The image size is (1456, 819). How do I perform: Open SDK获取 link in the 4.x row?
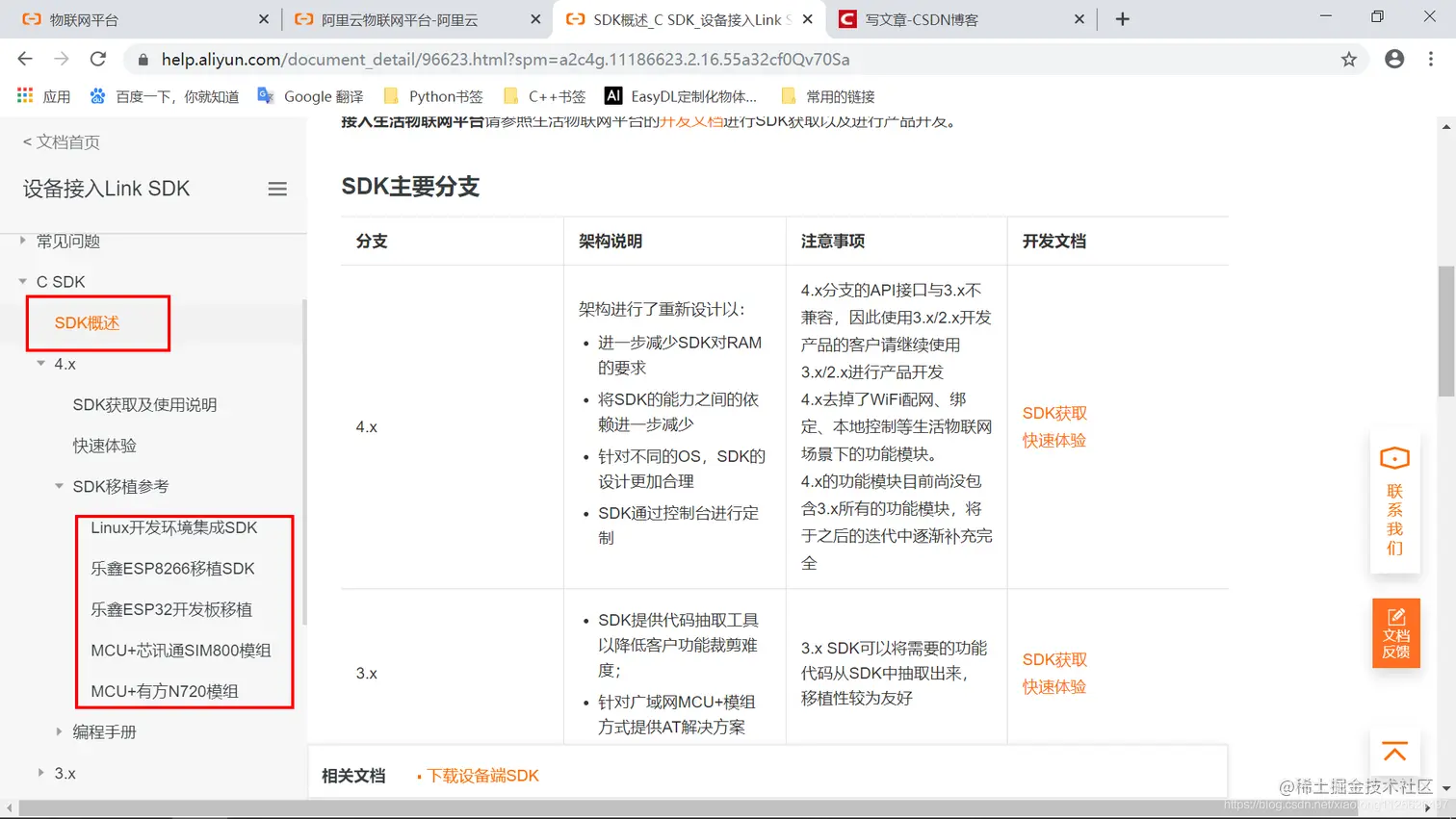[x=1054, y=413]
